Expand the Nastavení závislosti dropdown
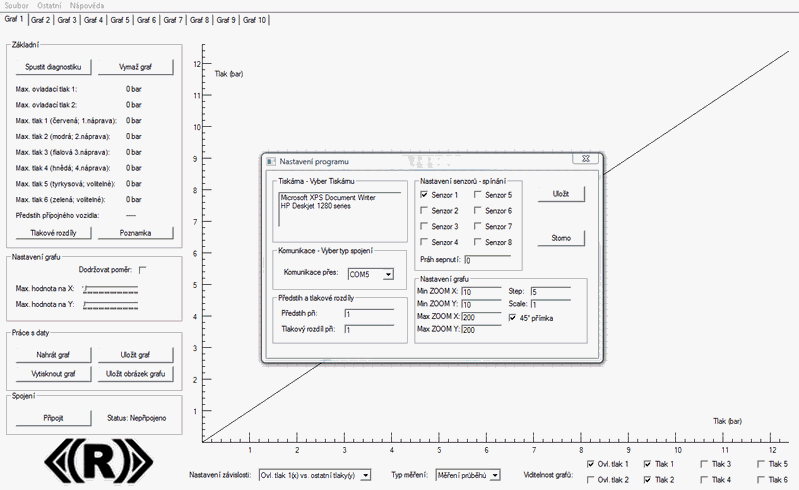 pos(365,475)
